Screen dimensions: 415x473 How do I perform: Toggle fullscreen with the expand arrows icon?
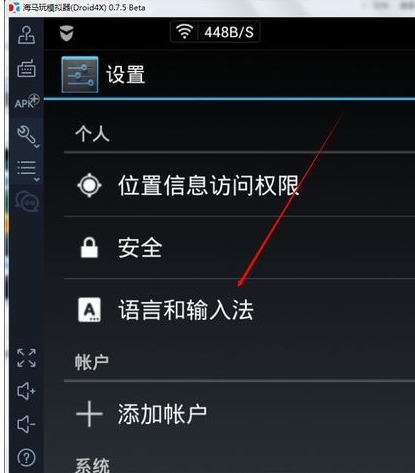coord(26,358)
